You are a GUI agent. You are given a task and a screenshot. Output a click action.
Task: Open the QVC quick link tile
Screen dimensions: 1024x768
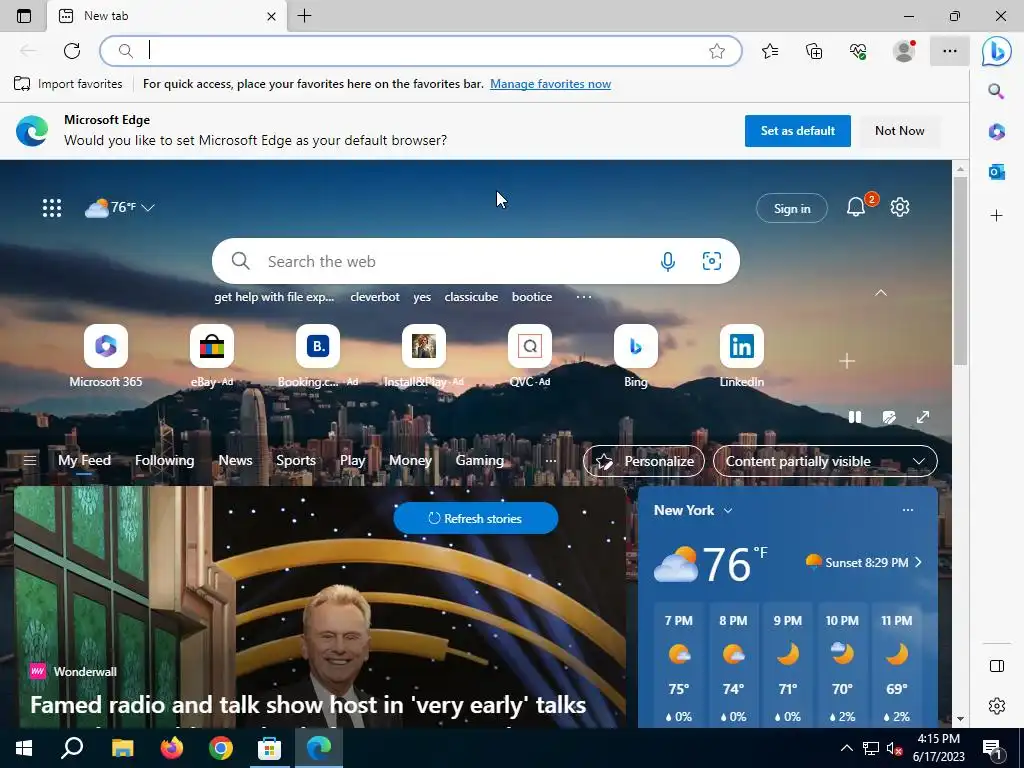point(530,356)
